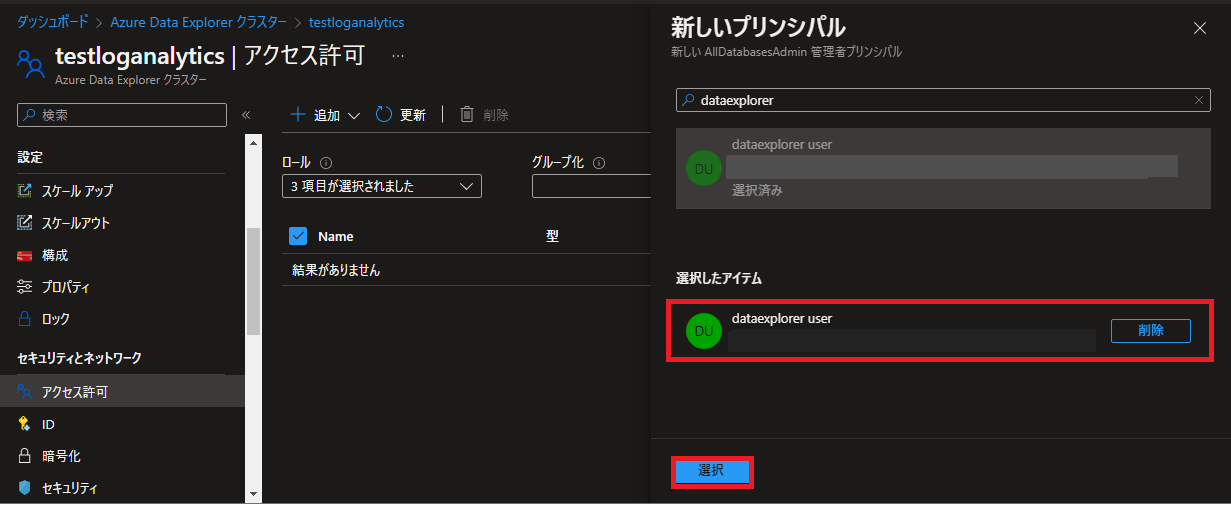Click the dataexplorer principal search field
1231x505 pixels.
[x=942, y=100]
